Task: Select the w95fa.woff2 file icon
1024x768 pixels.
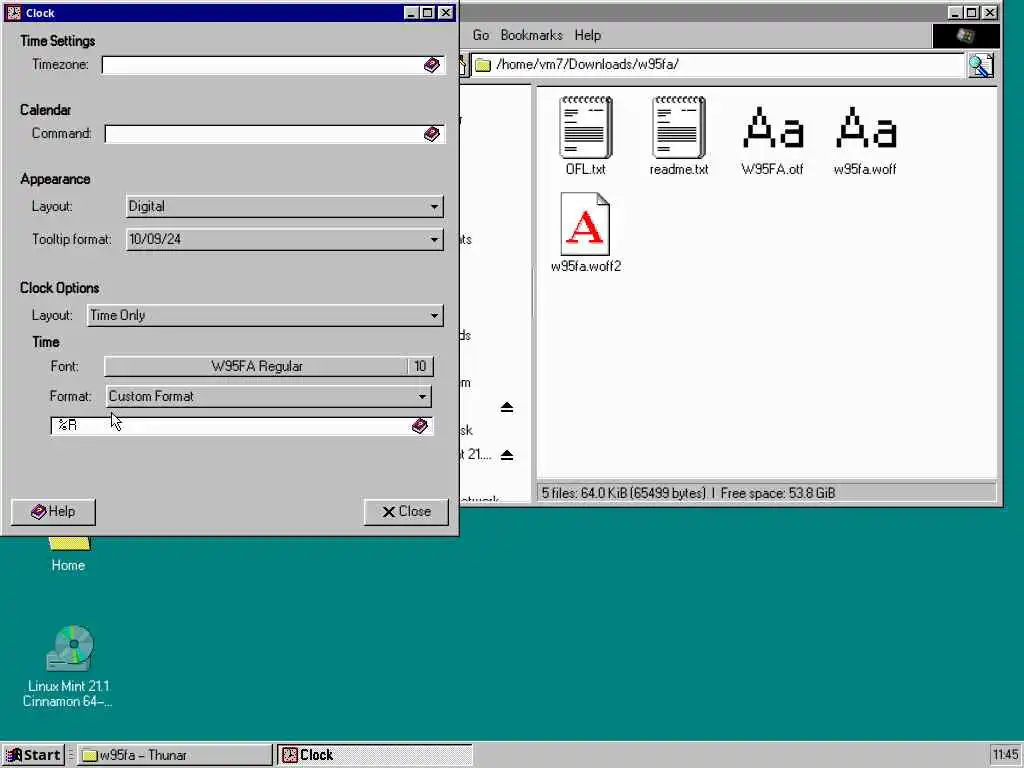Action: pos(585,224)
